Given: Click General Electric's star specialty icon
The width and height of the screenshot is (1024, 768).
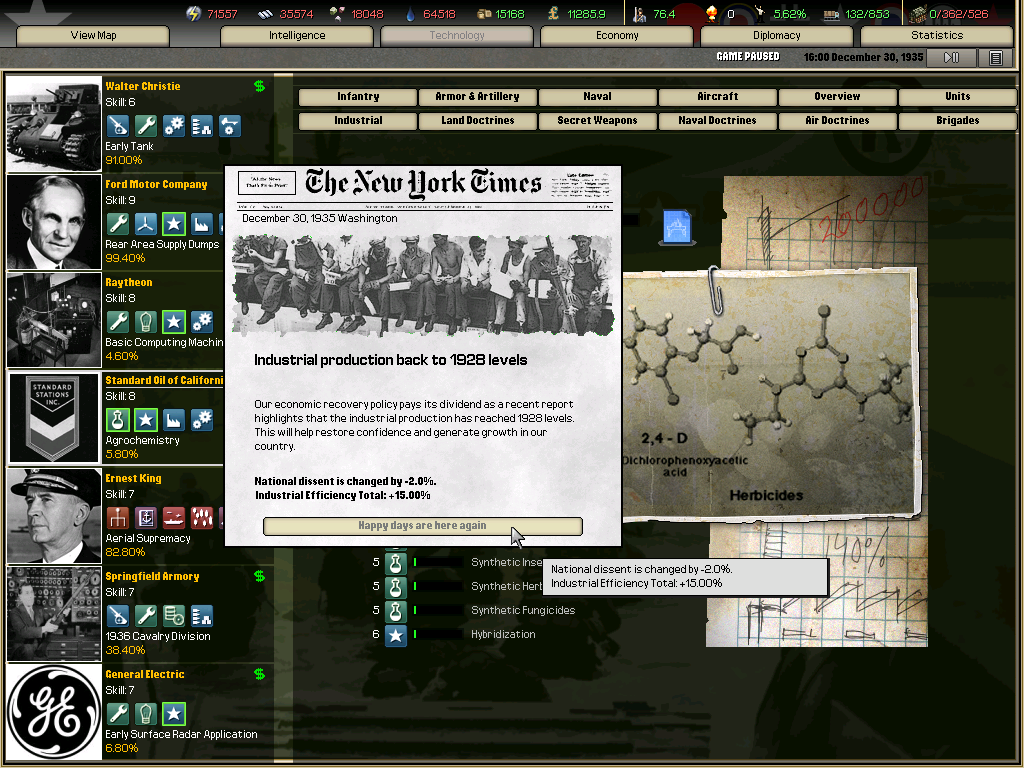Looking at the screenshot, I should coord(173,713).
